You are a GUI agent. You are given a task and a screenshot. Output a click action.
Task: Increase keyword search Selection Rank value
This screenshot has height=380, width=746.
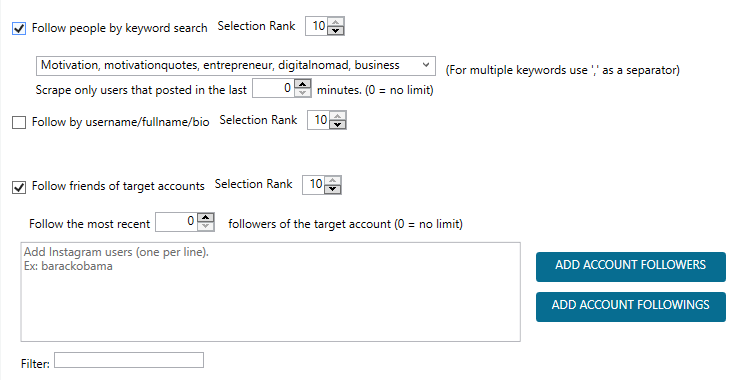click(336, 22)
